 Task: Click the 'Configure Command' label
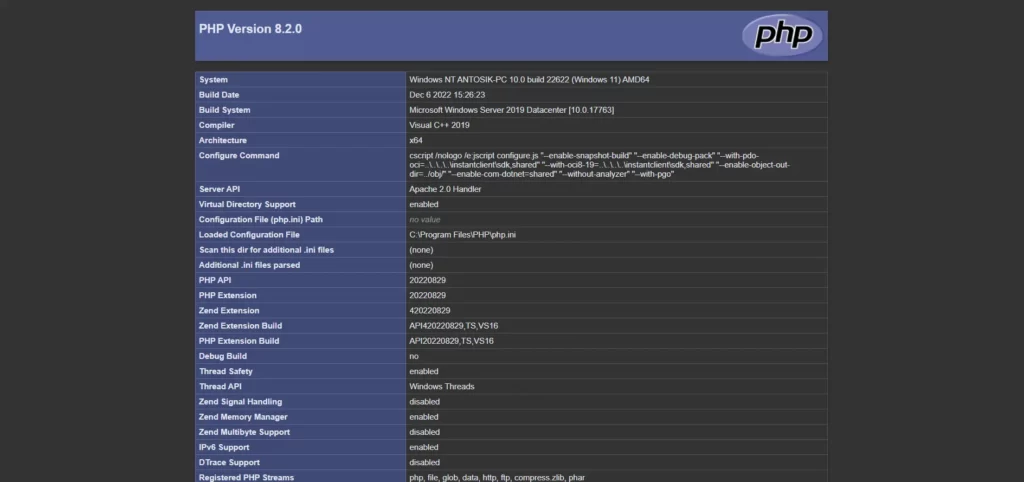pyautogui.click(x=239, y=155)
